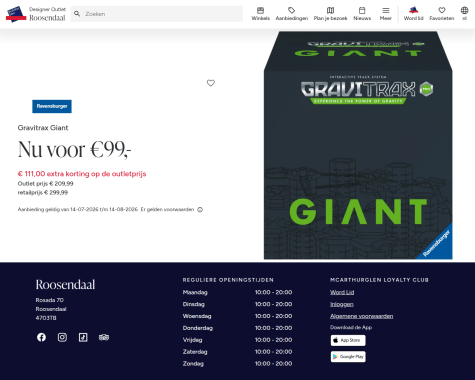Viewport: 475px width, 380px height.
Task: Open the Designer Outlet Roosendaal logo homepage
Action: pyautogui.click(x=36, y=14)
